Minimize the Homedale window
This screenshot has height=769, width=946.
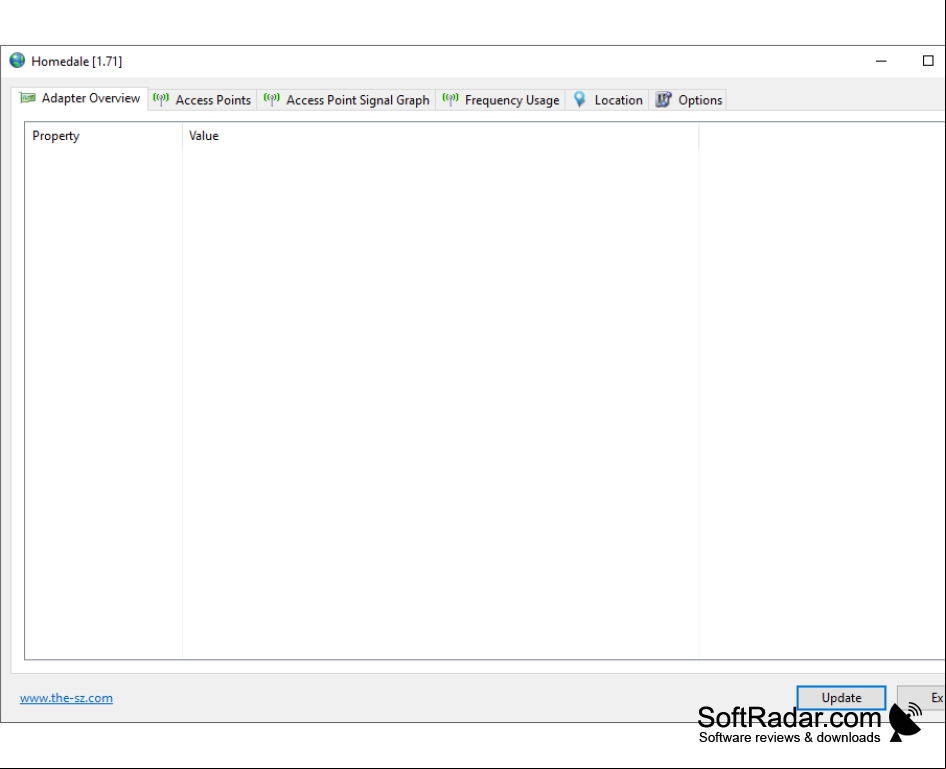pyautogui.click(x=881, y=61)
